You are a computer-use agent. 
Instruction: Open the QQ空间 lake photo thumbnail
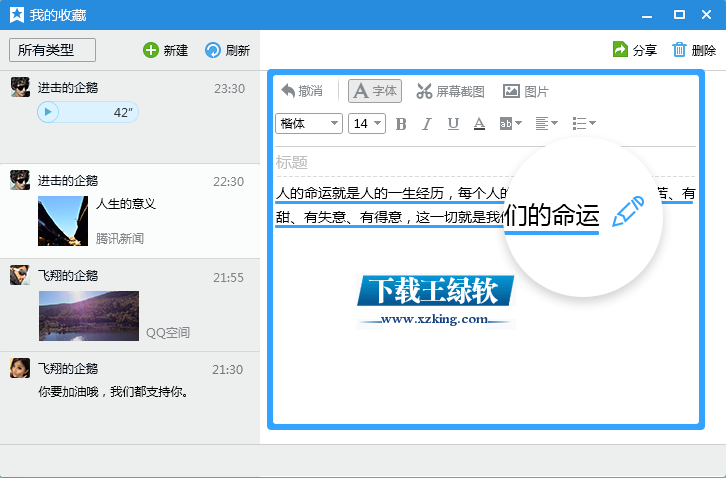click(x=89, y=316)
